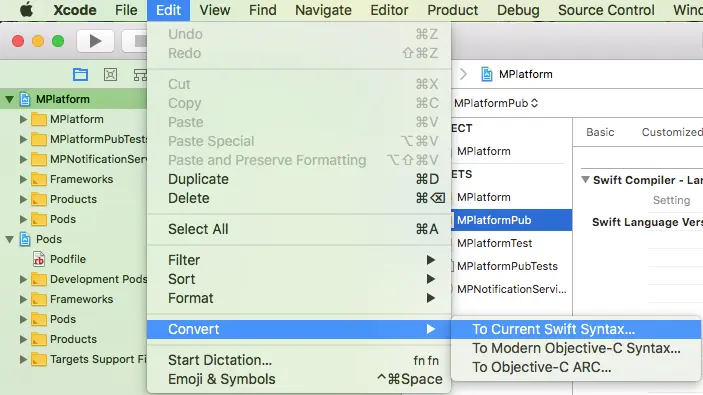Click the Run play button in toolbar
Screen dimensions: 703x395
pos(95,41)
